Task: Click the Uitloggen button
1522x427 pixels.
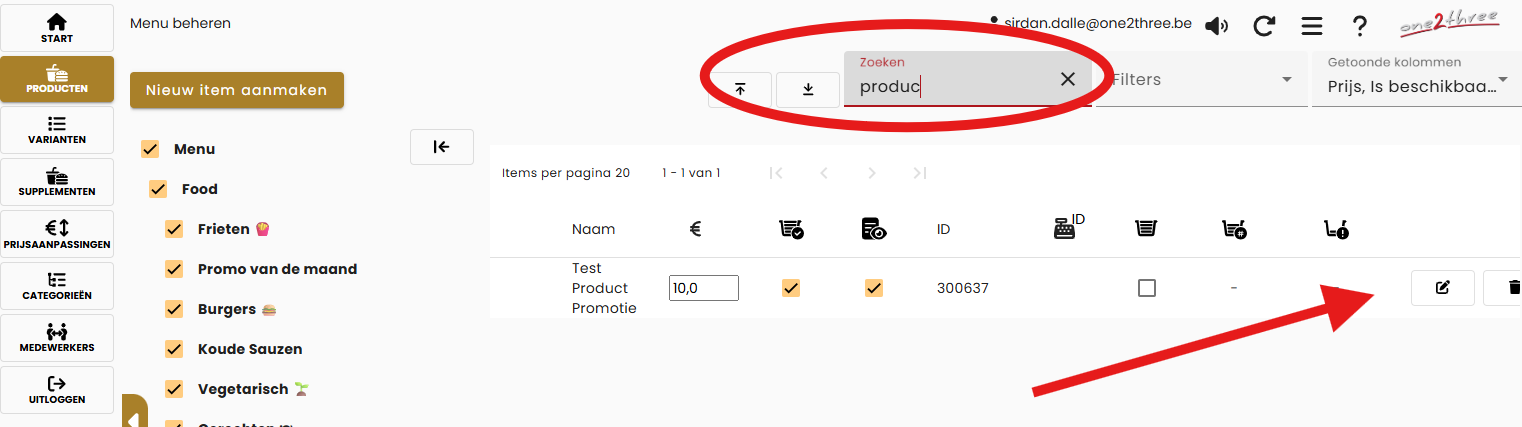Action: 57,390
